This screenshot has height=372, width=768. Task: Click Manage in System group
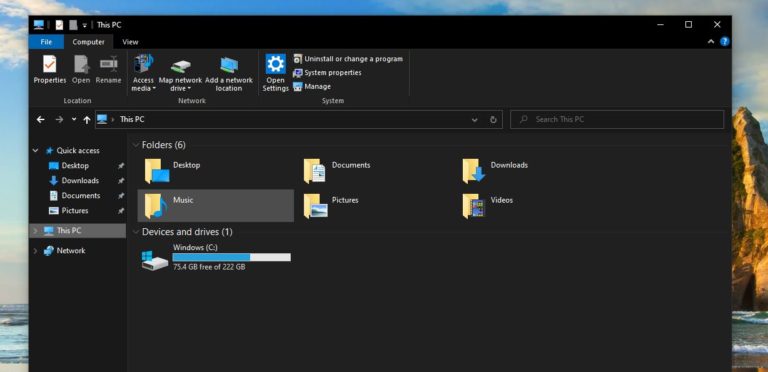(312, 86)
